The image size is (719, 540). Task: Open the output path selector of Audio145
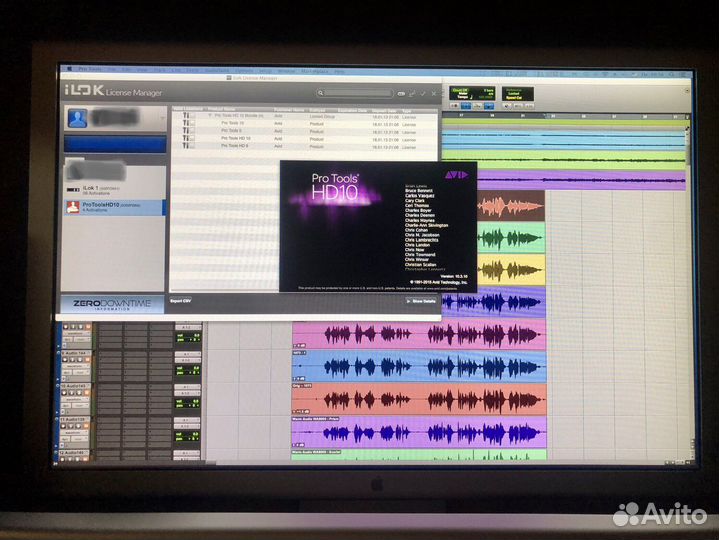point(187,393)
